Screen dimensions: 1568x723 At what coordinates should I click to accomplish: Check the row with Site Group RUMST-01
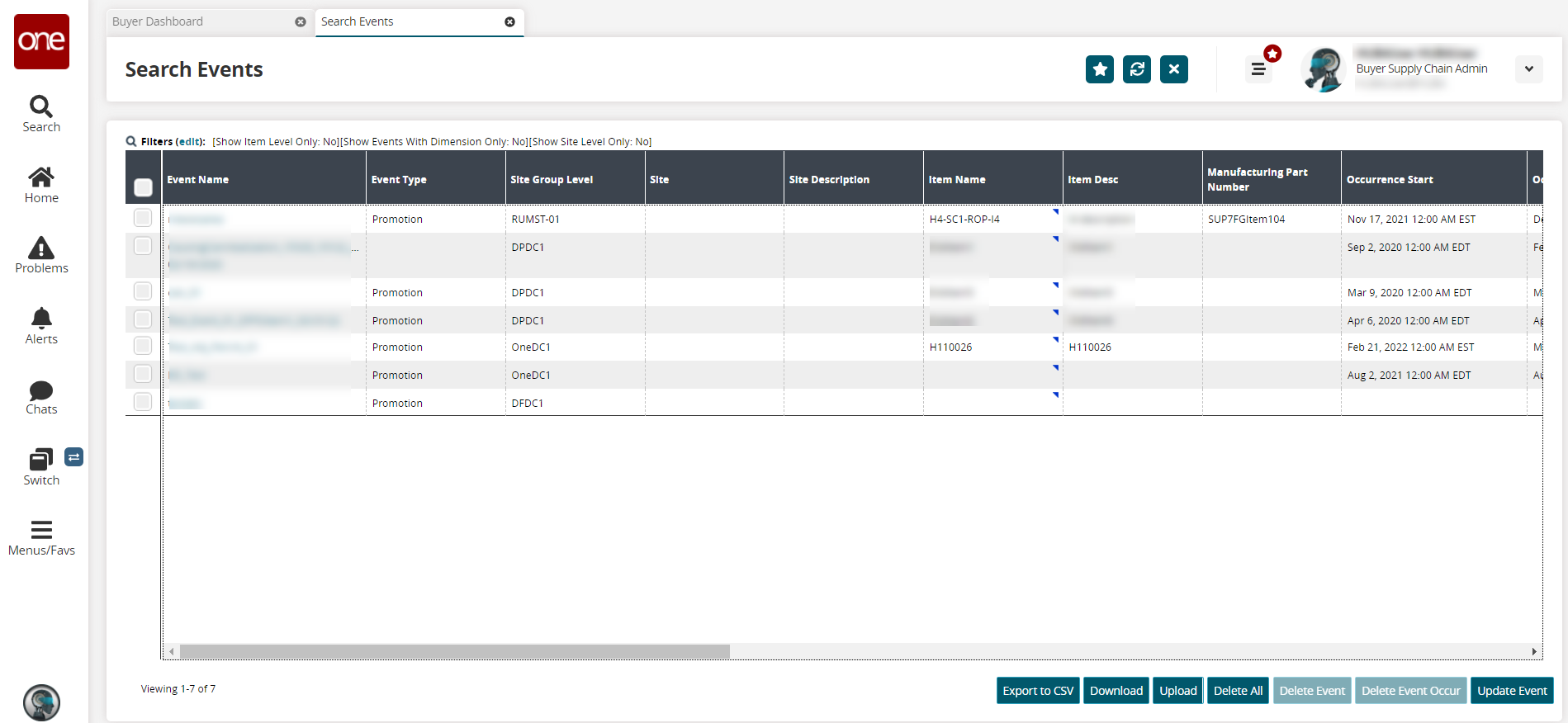[x=143, y=218]
